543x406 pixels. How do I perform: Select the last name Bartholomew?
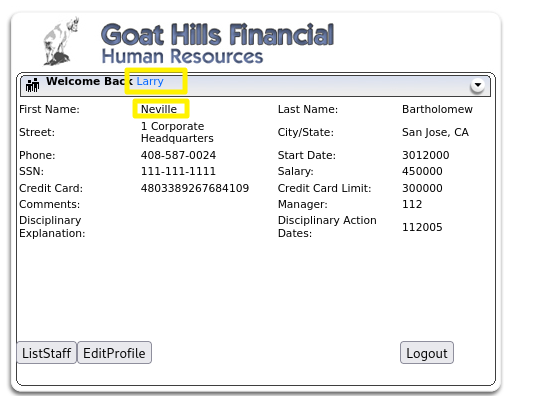[437, 109]
